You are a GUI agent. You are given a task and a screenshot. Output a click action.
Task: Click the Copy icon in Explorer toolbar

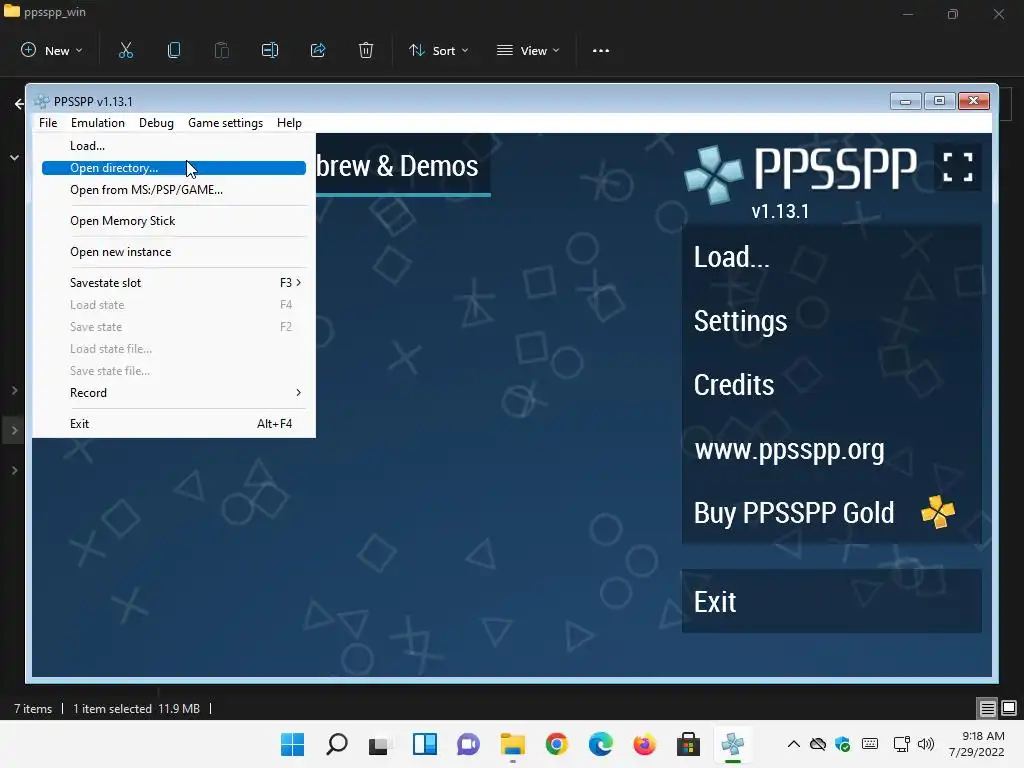pyautogui.click(x=174, y=50)
